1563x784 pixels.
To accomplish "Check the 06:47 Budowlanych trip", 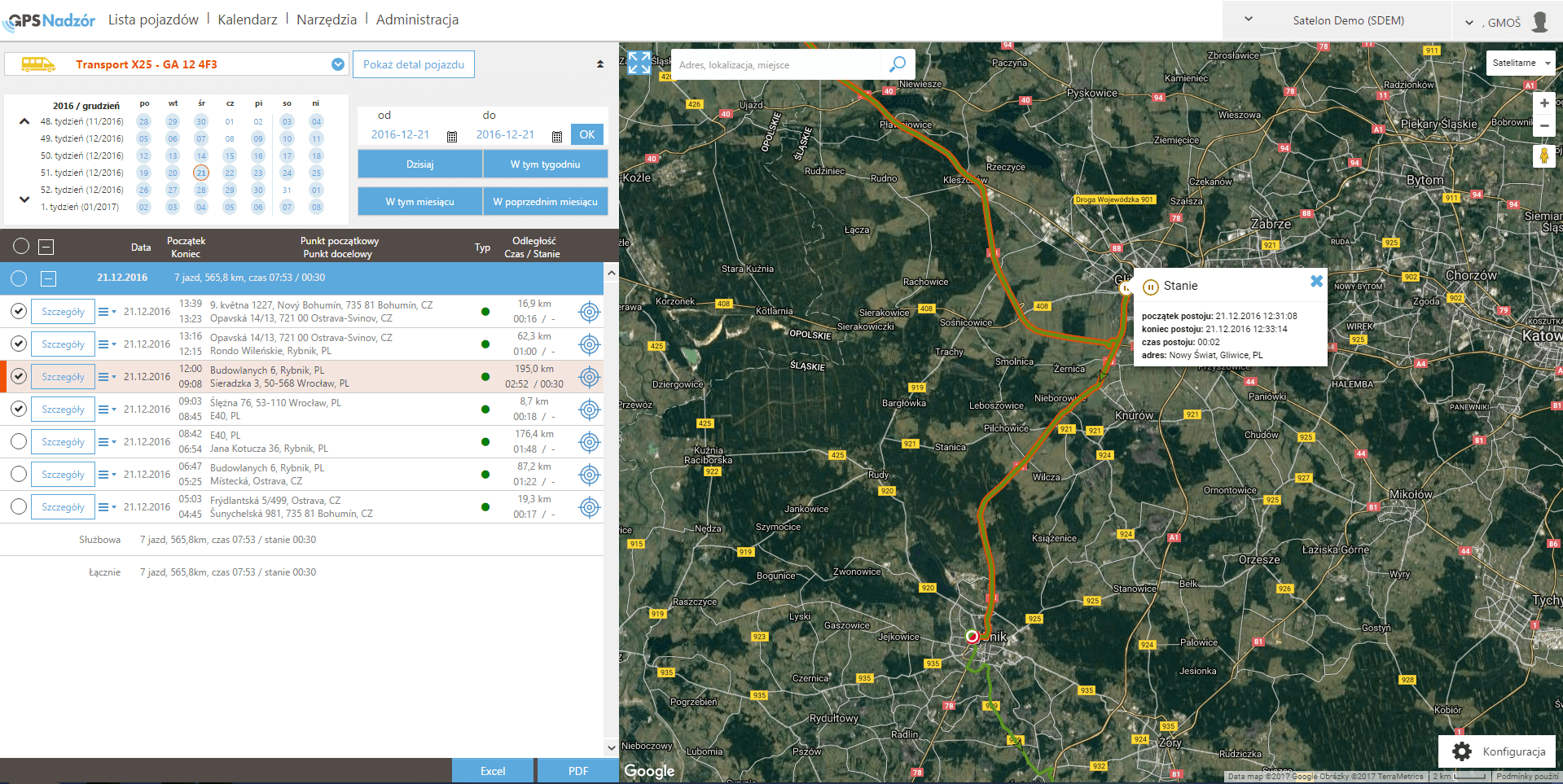I will 19,474.
